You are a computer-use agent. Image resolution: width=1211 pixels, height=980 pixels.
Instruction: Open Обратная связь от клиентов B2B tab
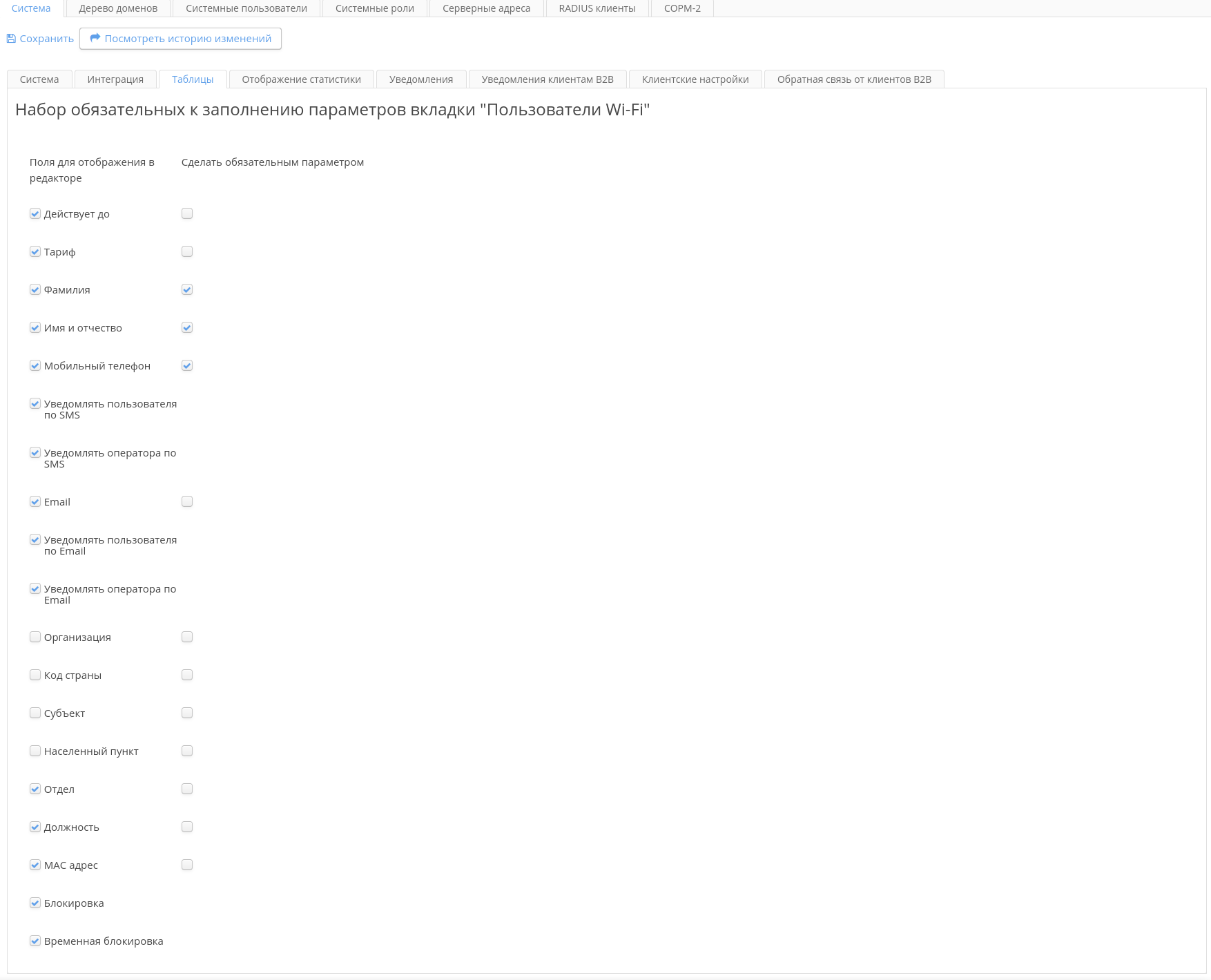click(x=854, y=79)
